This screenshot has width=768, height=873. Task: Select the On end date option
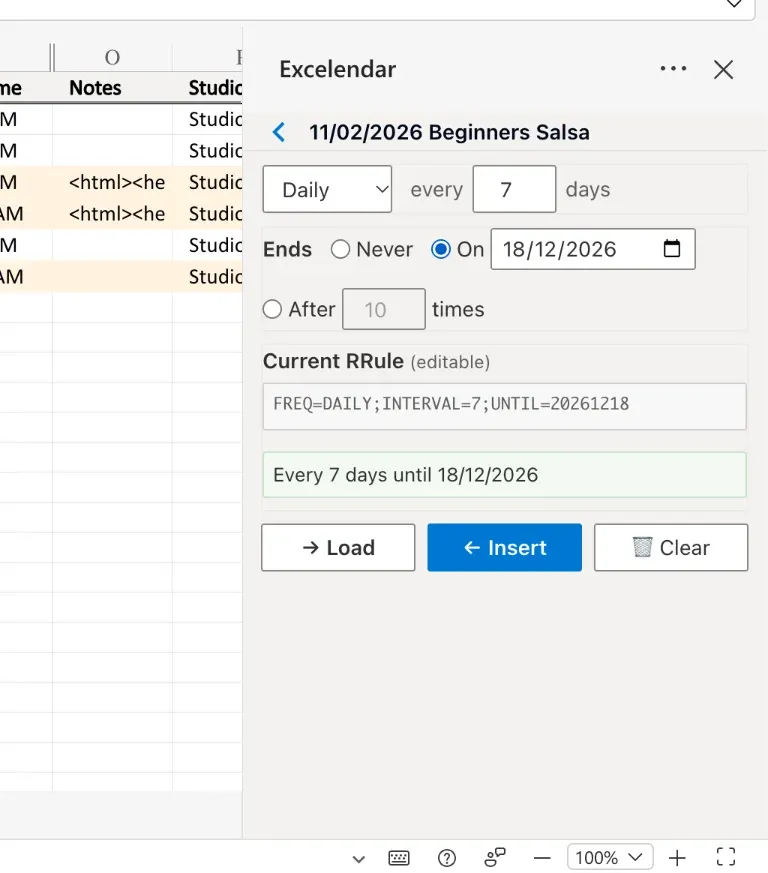(x=441, y=249)
